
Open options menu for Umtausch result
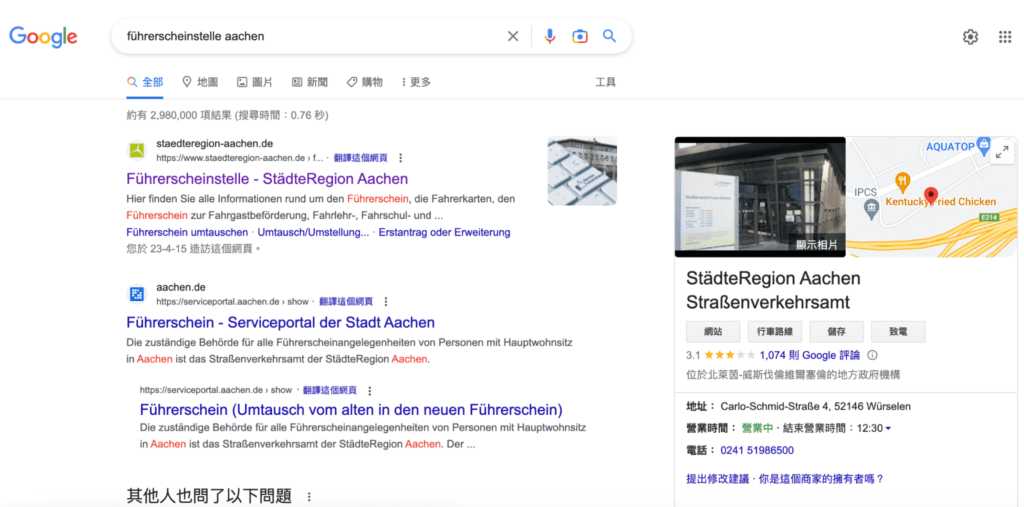pos(370,391)
